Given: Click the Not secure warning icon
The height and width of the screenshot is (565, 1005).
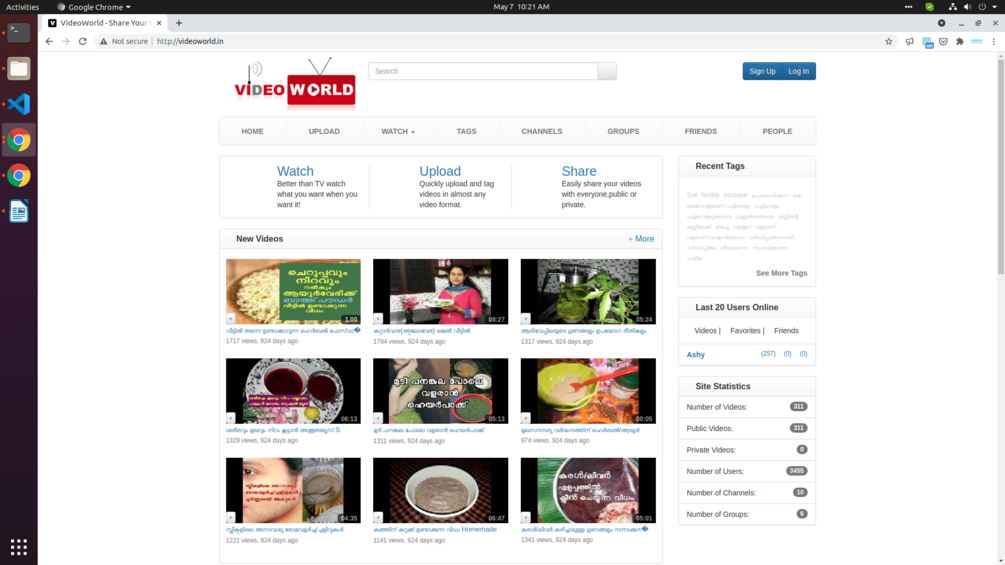Looking at the screenshot, I should 103,41.
